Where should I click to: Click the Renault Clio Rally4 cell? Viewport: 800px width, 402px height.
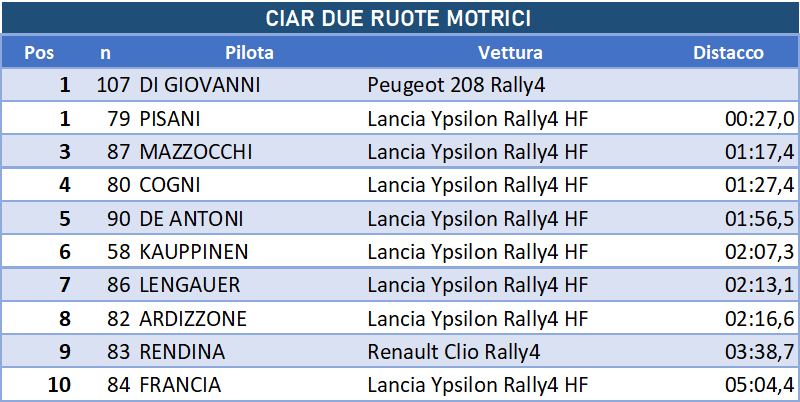[454, 351]
